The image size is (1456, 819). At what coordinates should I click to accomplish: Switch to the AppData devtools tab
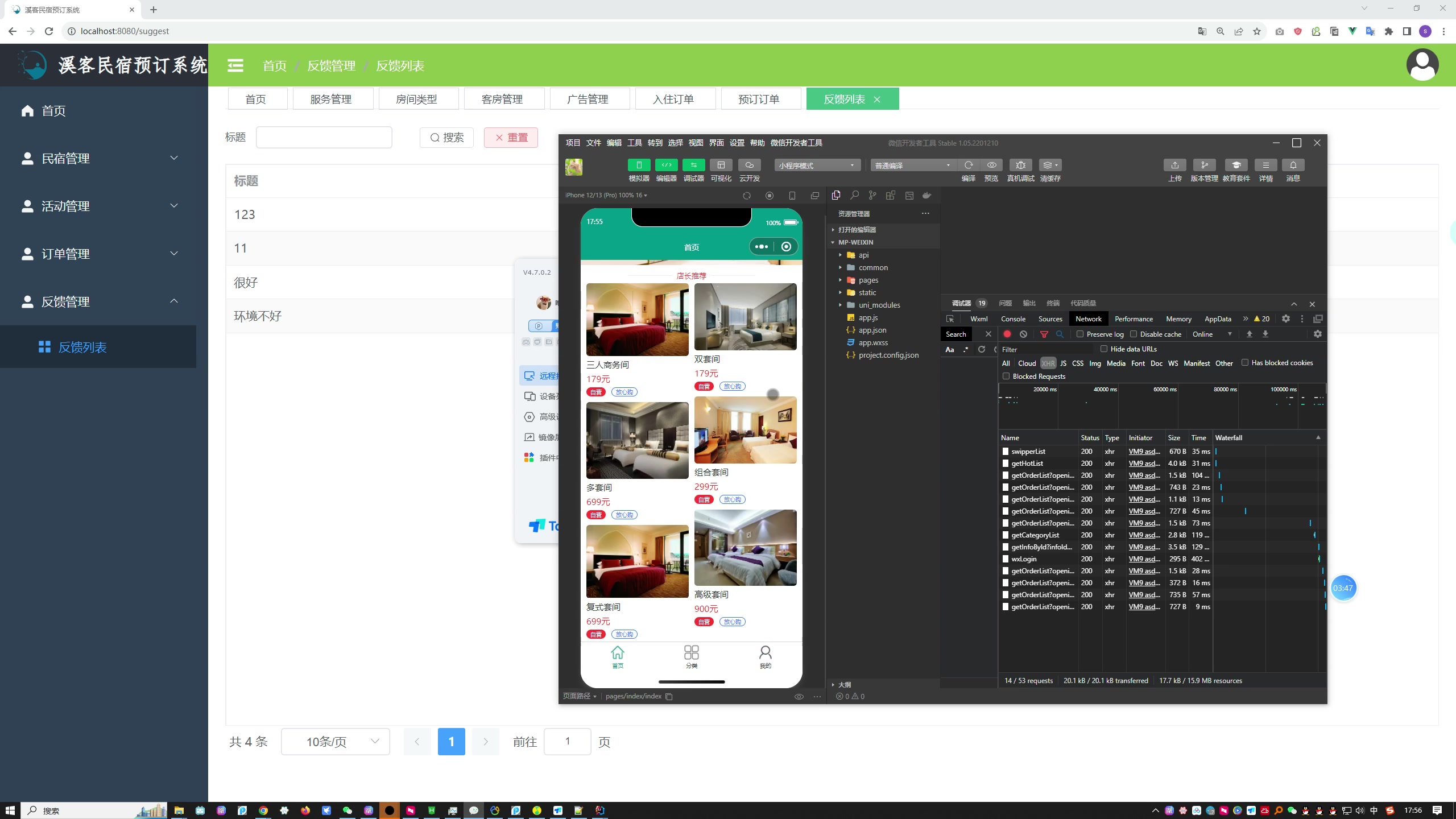[1218, 319]
